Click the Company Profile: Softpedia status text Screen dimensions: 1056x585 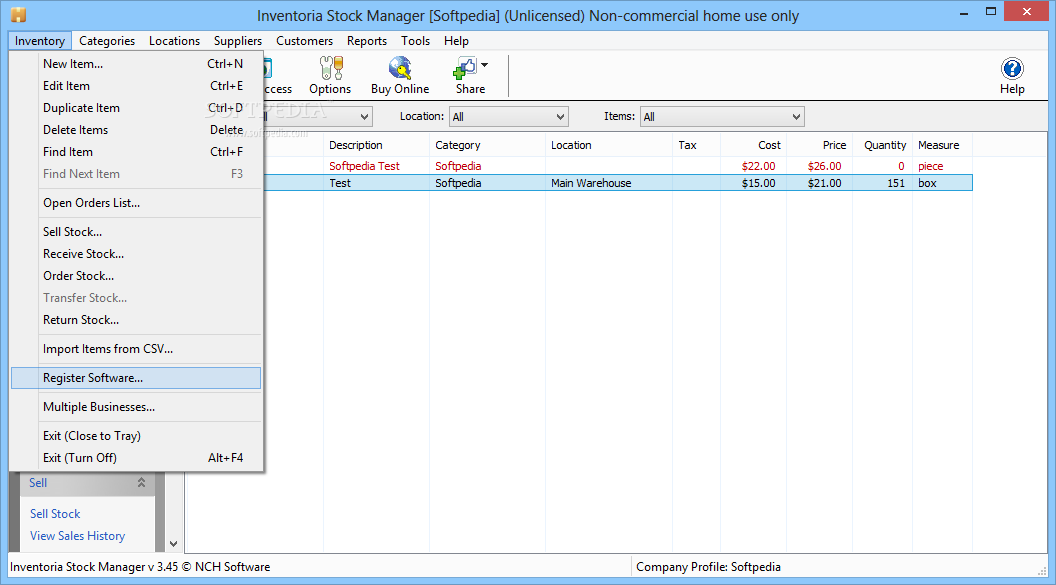pyautogui.click(x=708, y=567)
